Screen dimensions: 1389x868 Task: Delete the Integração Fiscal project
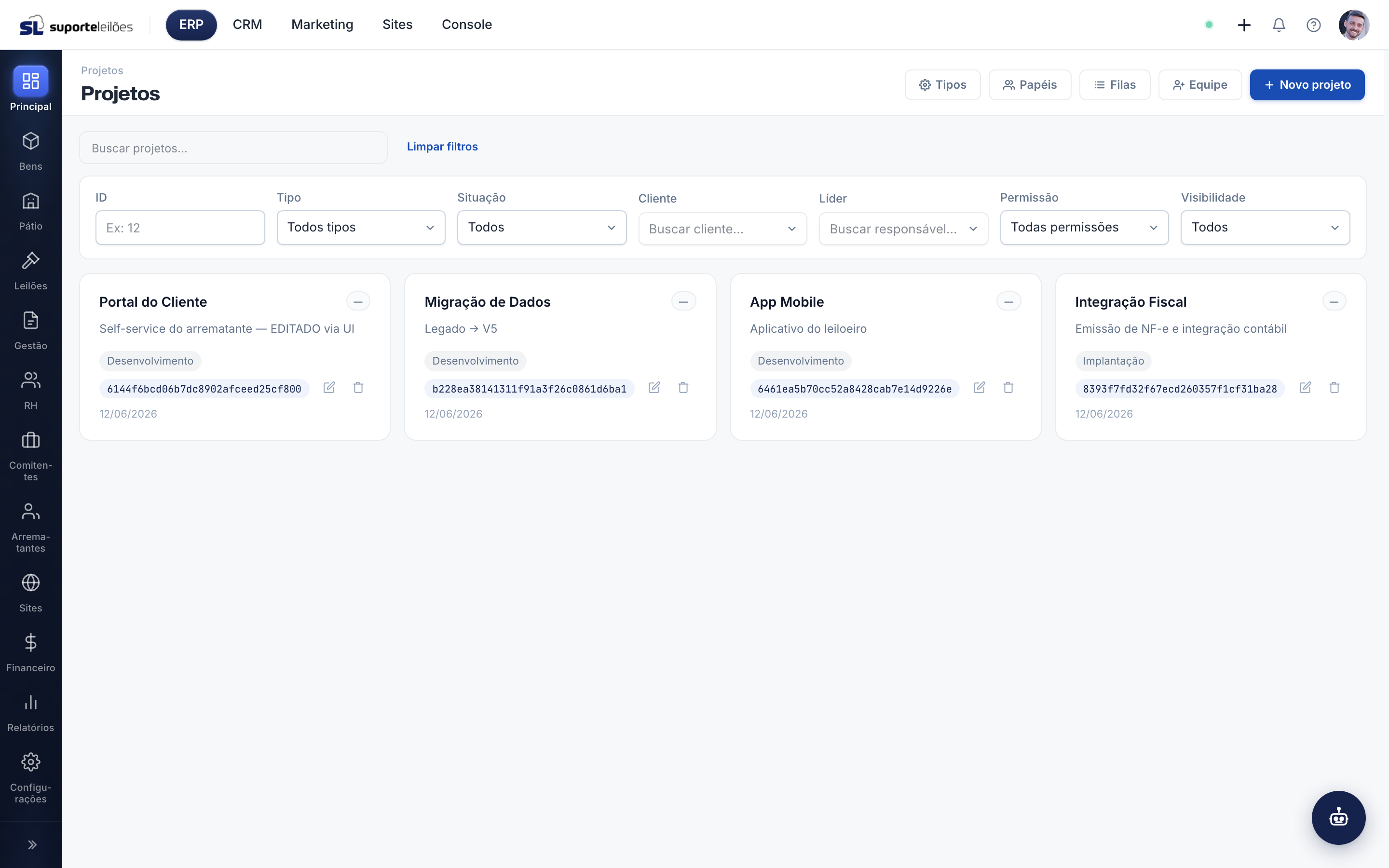pos(1335,388)
